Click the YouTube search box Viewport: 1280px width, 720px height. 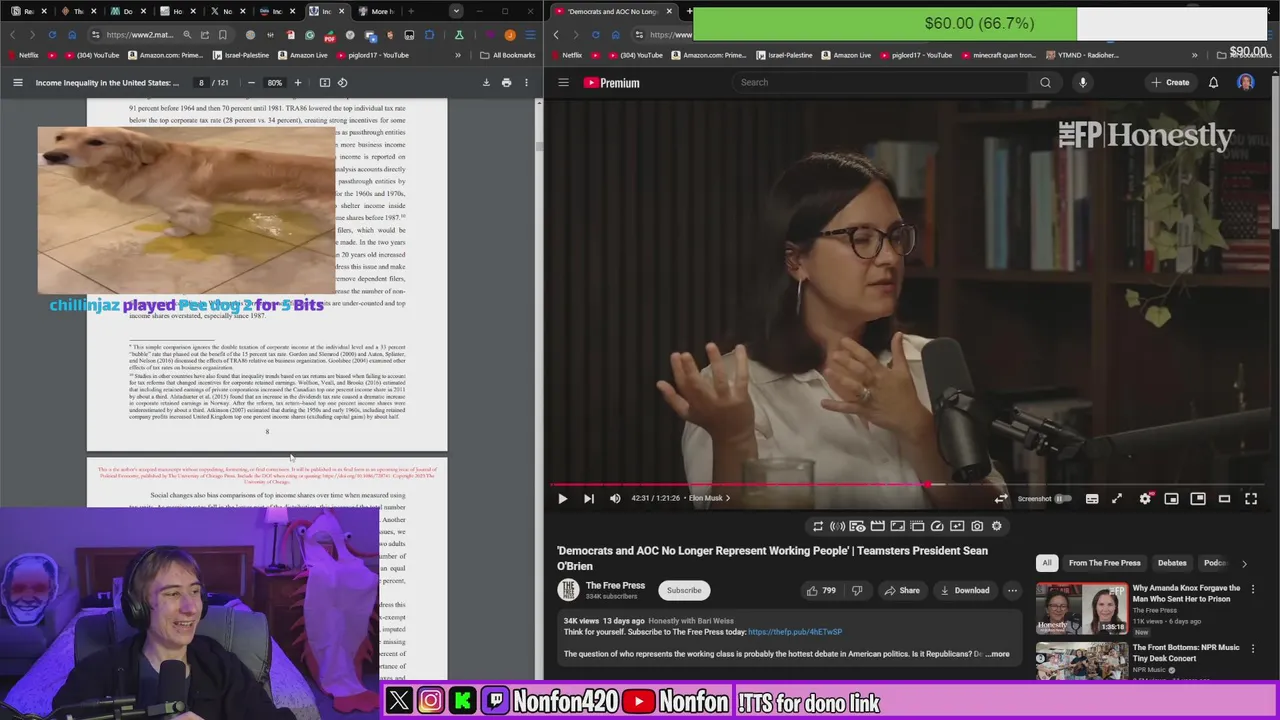tap(881, 82)
